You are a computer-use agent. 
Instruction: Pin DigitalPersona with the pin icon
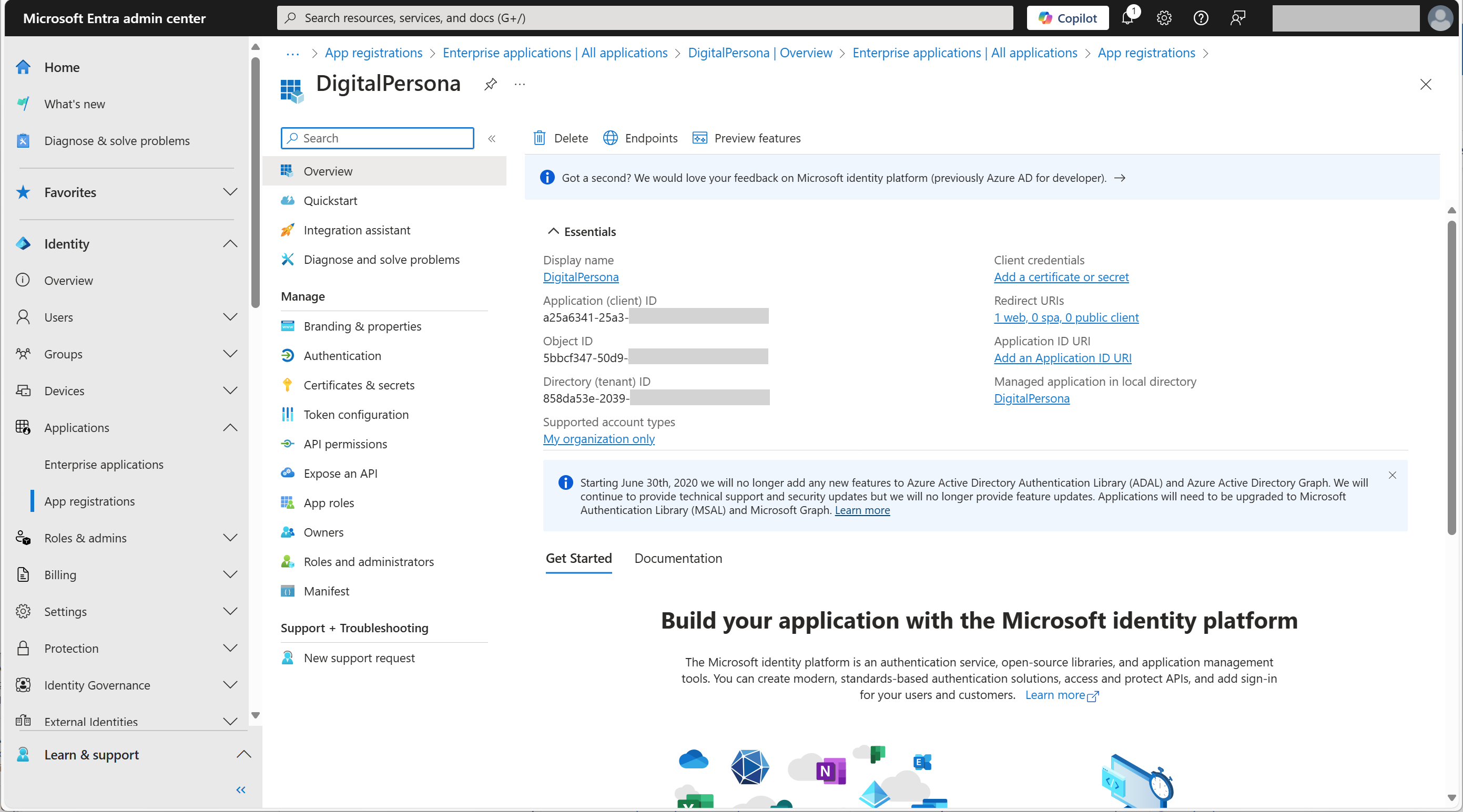tap(490, 84)
